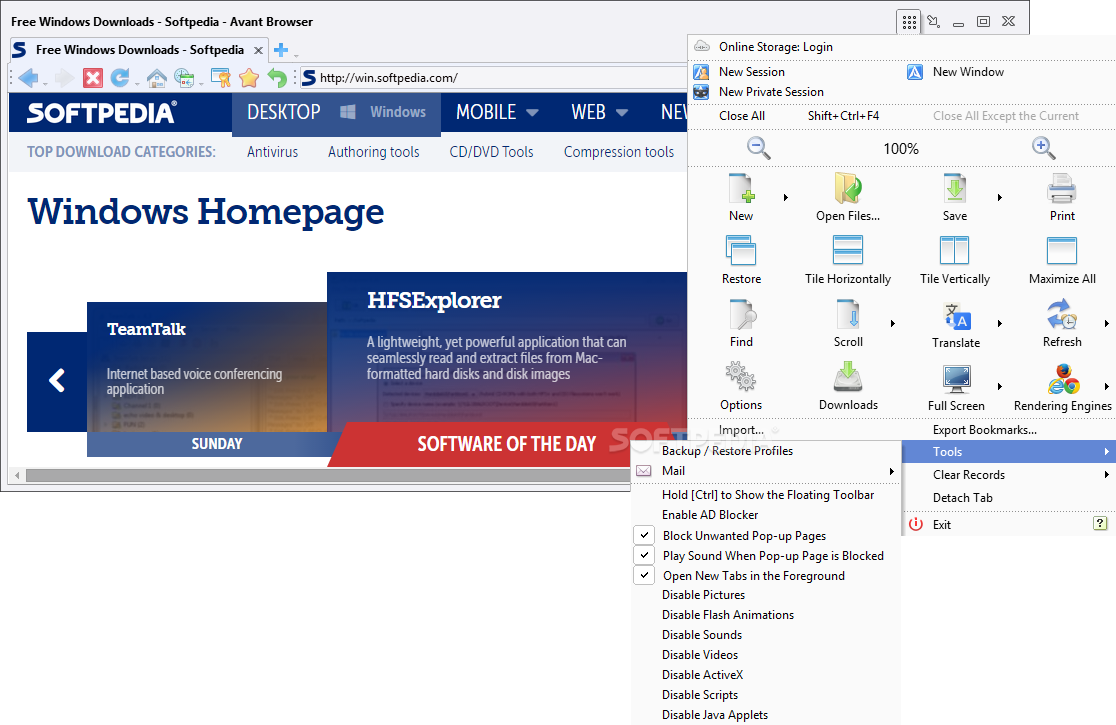Image resolution: width=1116 pixels, height=725 pixels.
Task: Open the Favorites star icon
Action: point(248,78)
